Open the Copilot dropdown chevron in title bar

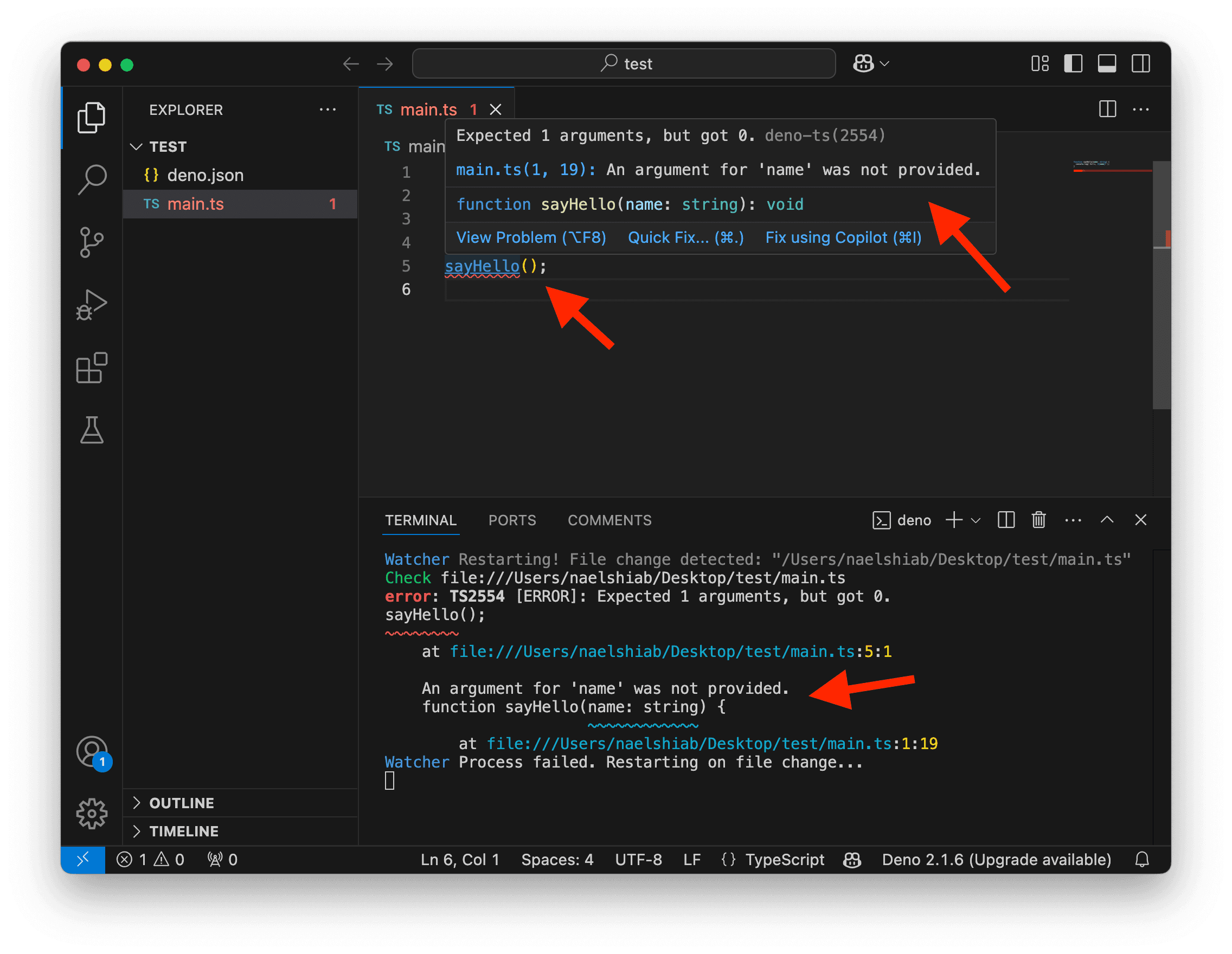pyautogui.click(x=884, y=64)
